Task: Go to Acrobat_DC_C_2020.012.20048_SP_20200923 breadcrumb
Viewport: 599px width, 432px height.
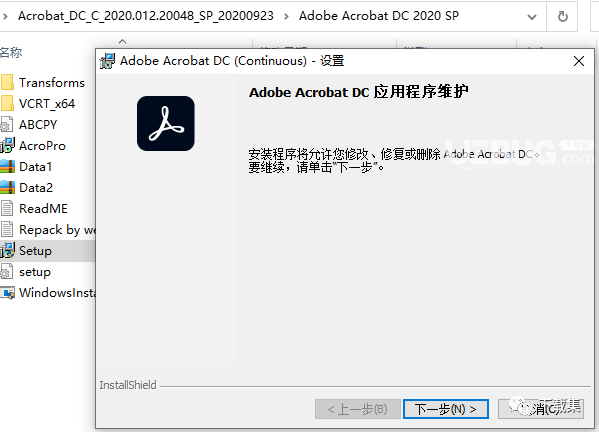Action: tap(146, 16)
